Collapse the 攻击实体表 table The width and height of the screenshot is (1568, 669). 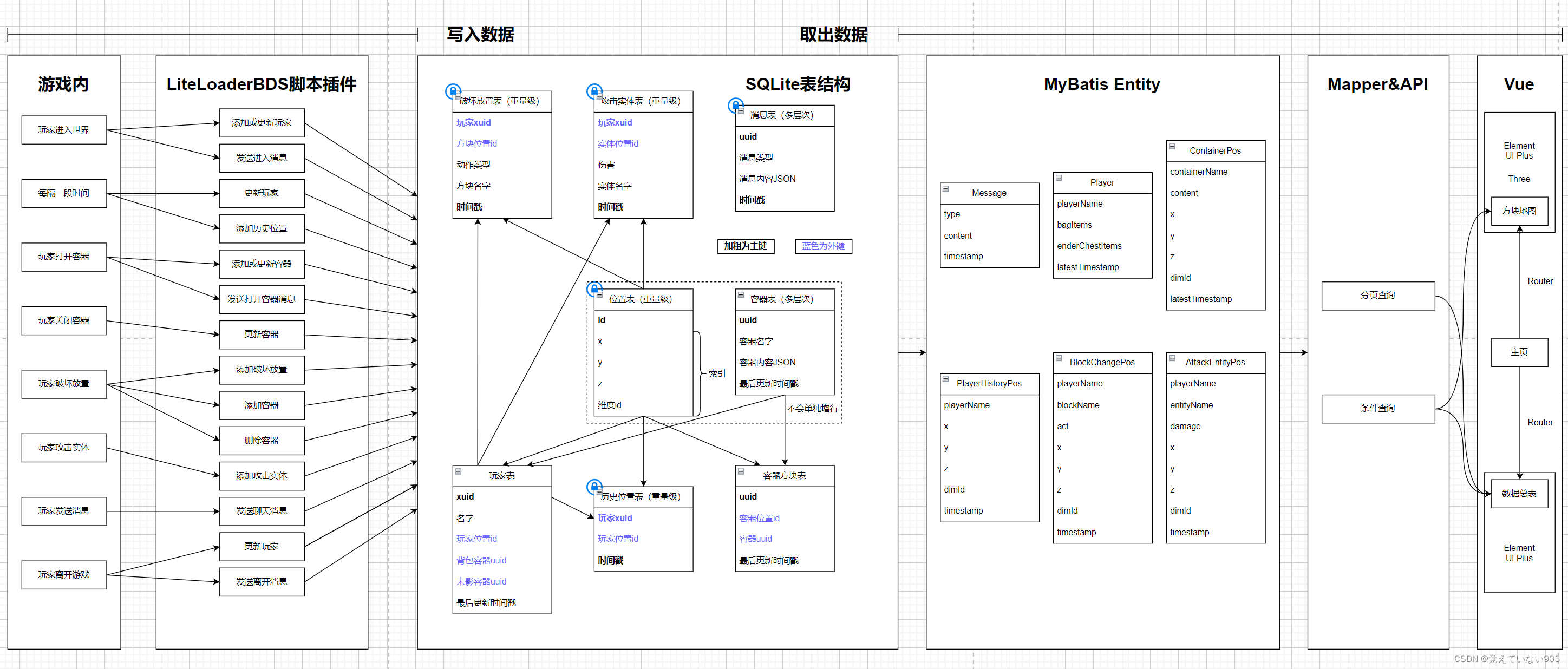tap(599, 97)
